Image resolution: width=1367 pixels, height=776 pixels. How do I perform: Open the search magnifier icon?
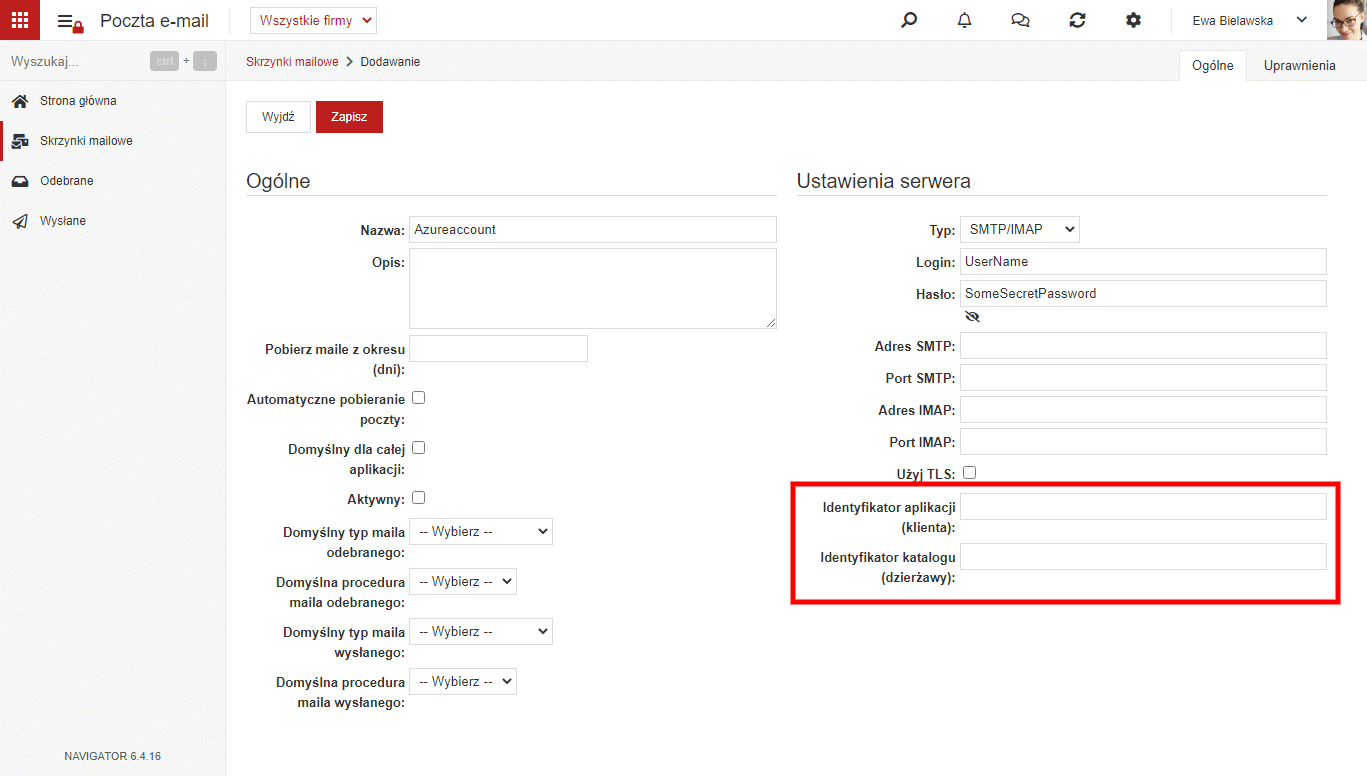coord(909,20)
